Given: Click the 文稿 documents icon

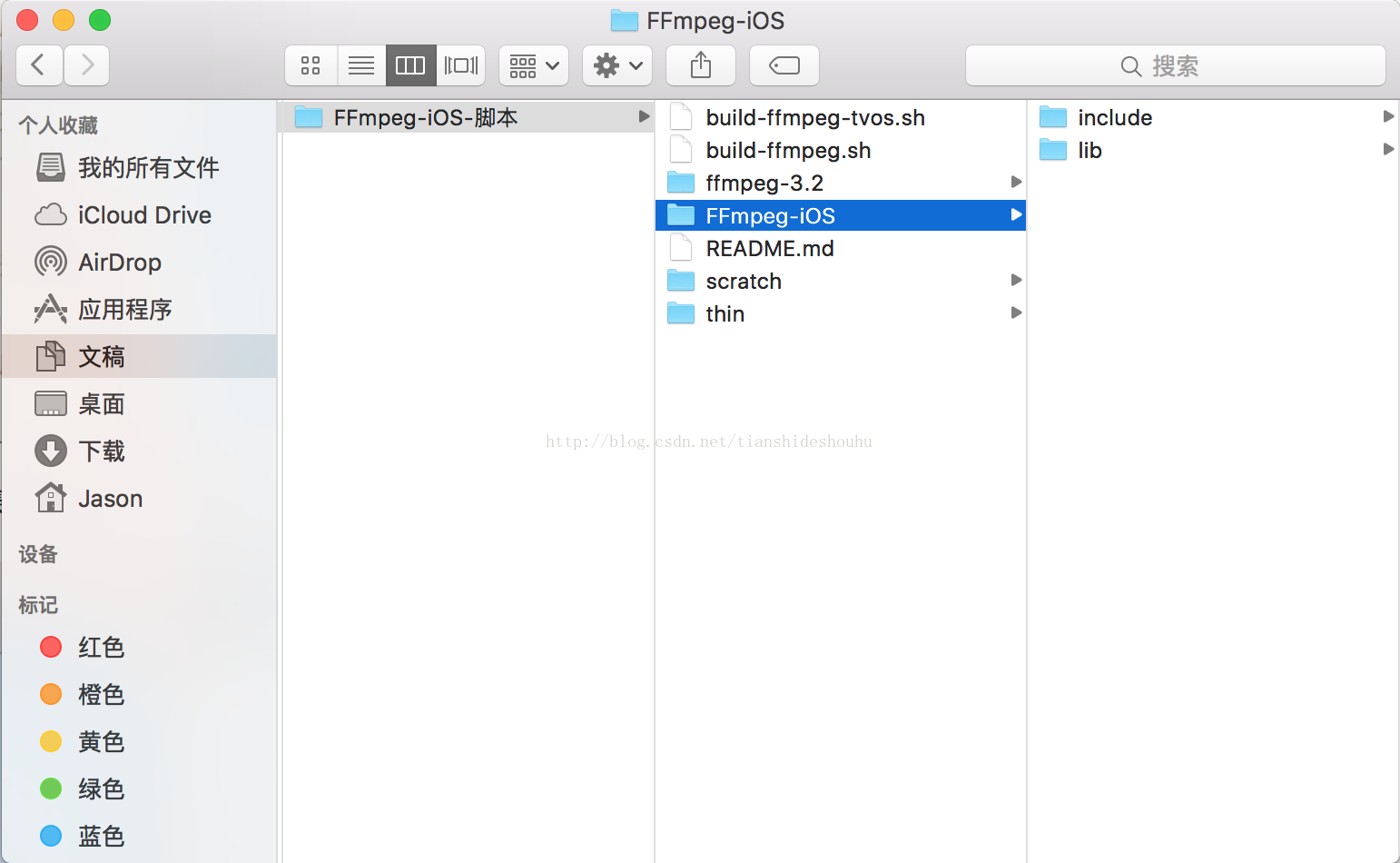Looking at the screenshot, I should point(51,356).
